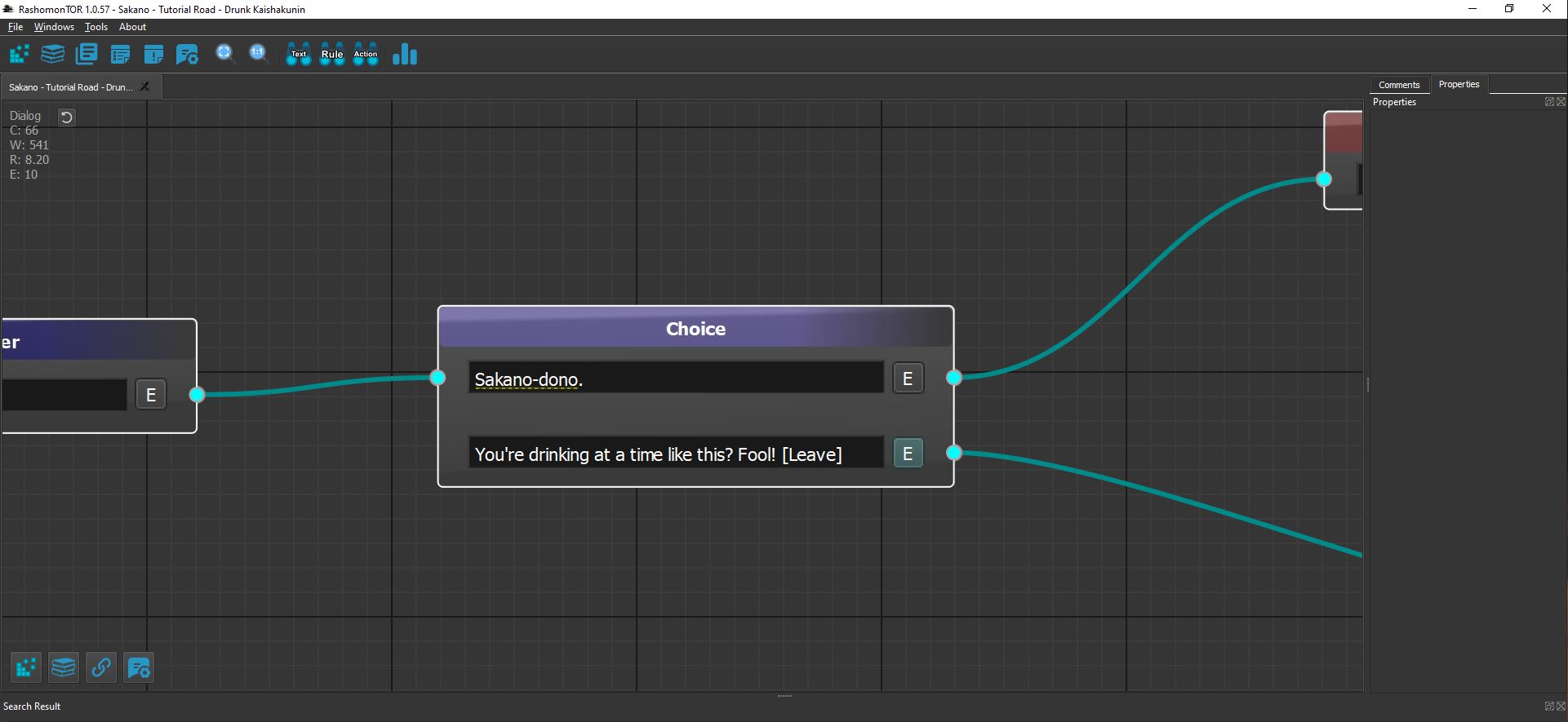Click the Sakano-dono. choice text field
Screen dimensions: 1568x722
pos(675,379)
